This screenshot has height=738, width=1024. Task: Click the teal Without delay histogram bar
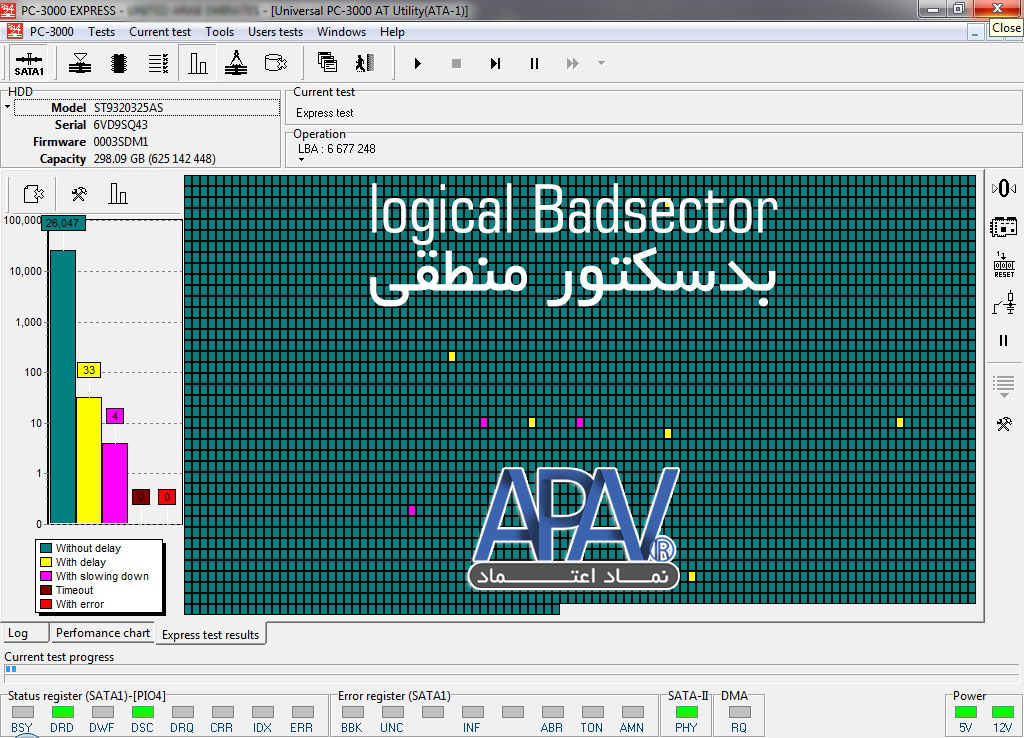click(x=63, y=387)
